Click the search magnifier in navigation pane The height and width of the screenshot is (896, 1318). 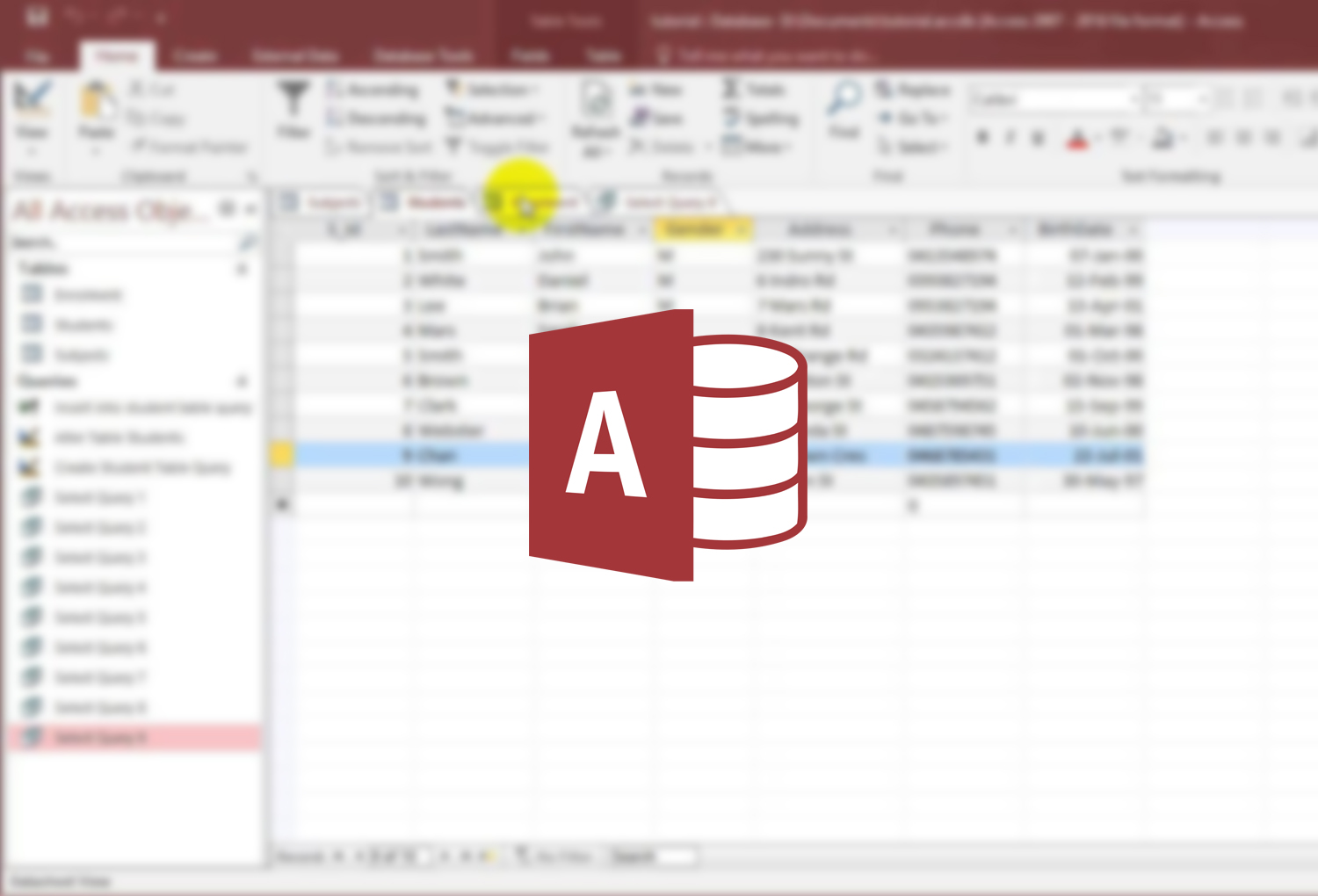click(248, 242)
